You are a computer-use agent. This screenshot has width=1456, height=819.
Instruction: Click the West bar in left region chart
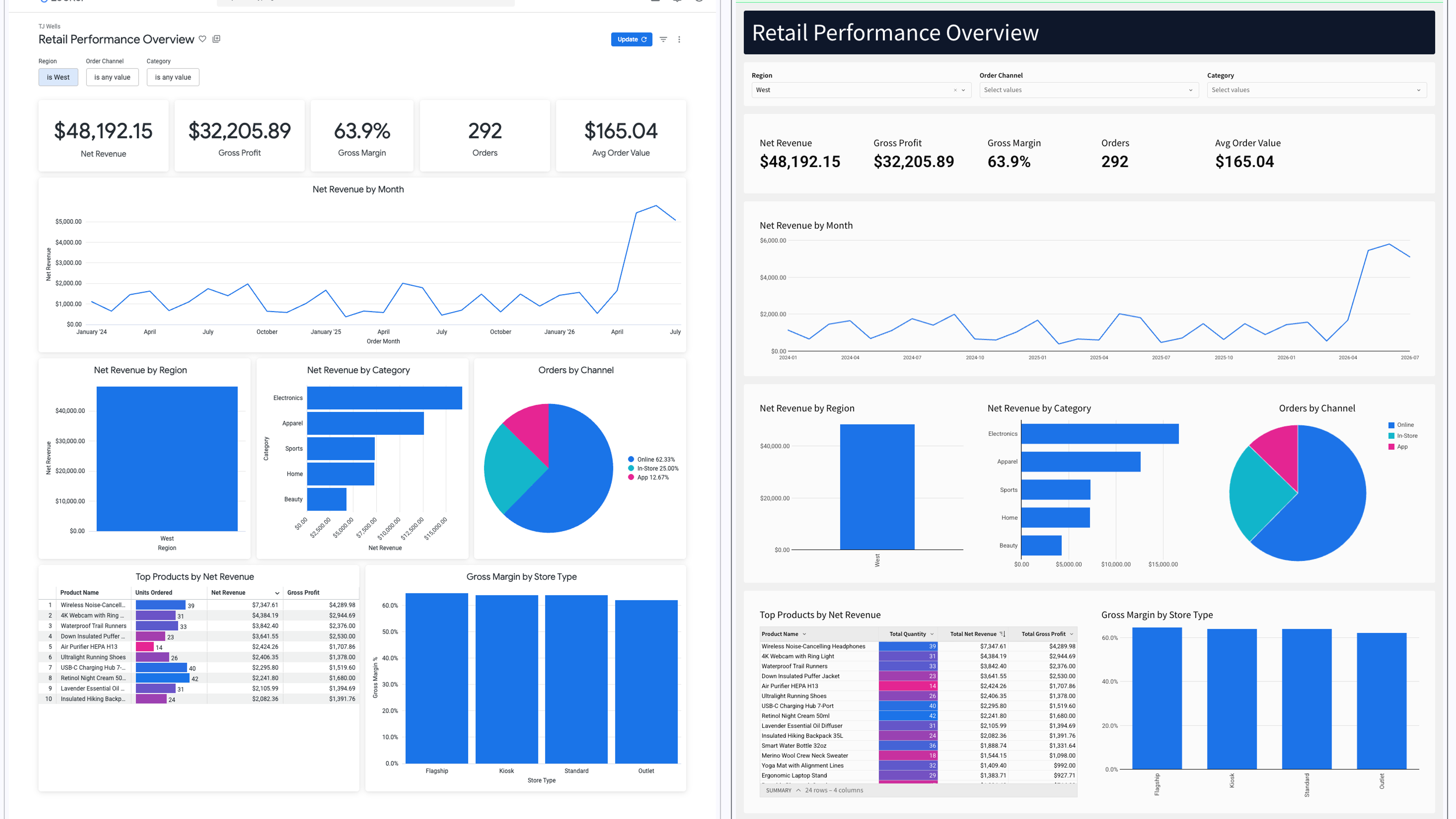click(167, 458)
